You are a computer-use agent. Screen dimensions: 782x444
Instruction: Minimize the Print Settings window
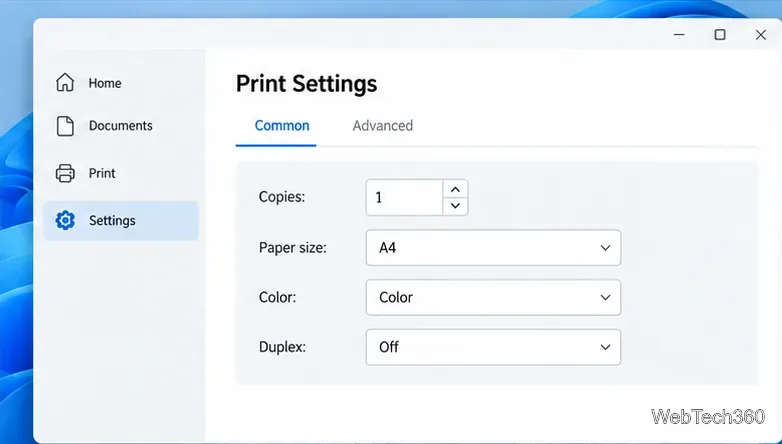679,34
